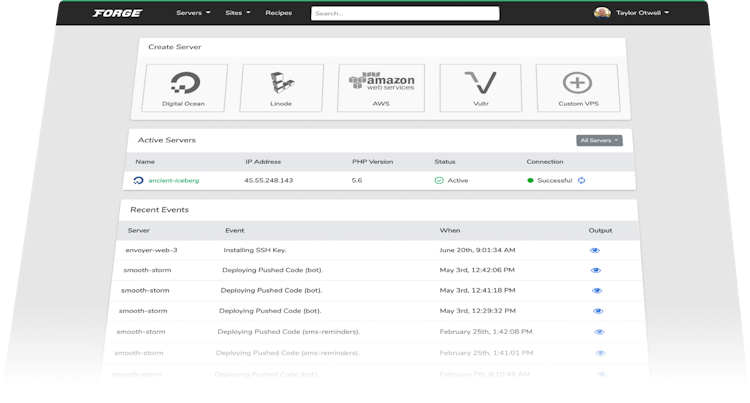Choose Linode server provider
Screen dimensions: 750x403
point(281,88)
